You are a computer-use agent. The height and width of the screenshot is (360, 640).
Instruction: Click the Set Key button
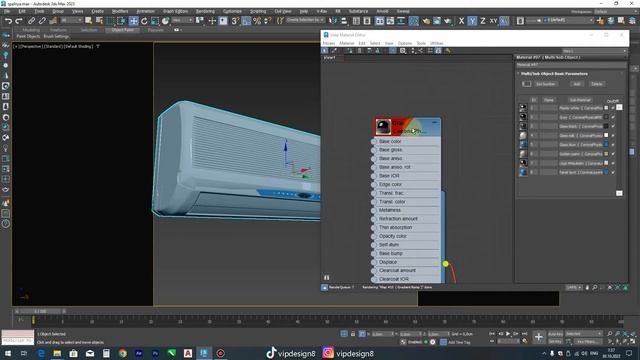555,342
